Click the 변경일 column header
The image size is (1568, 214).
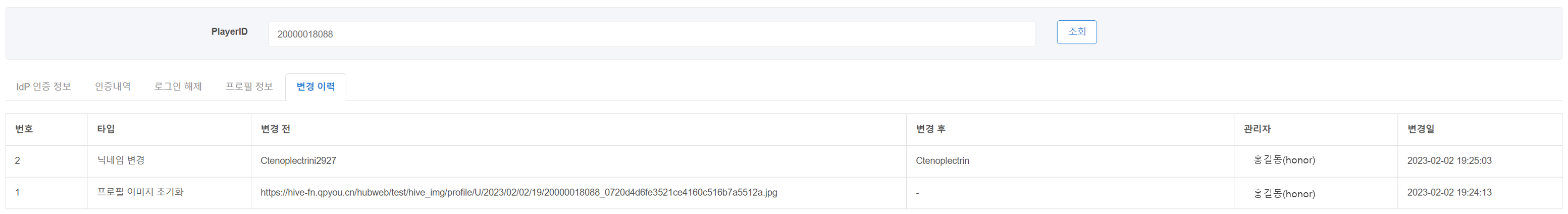1421,129
